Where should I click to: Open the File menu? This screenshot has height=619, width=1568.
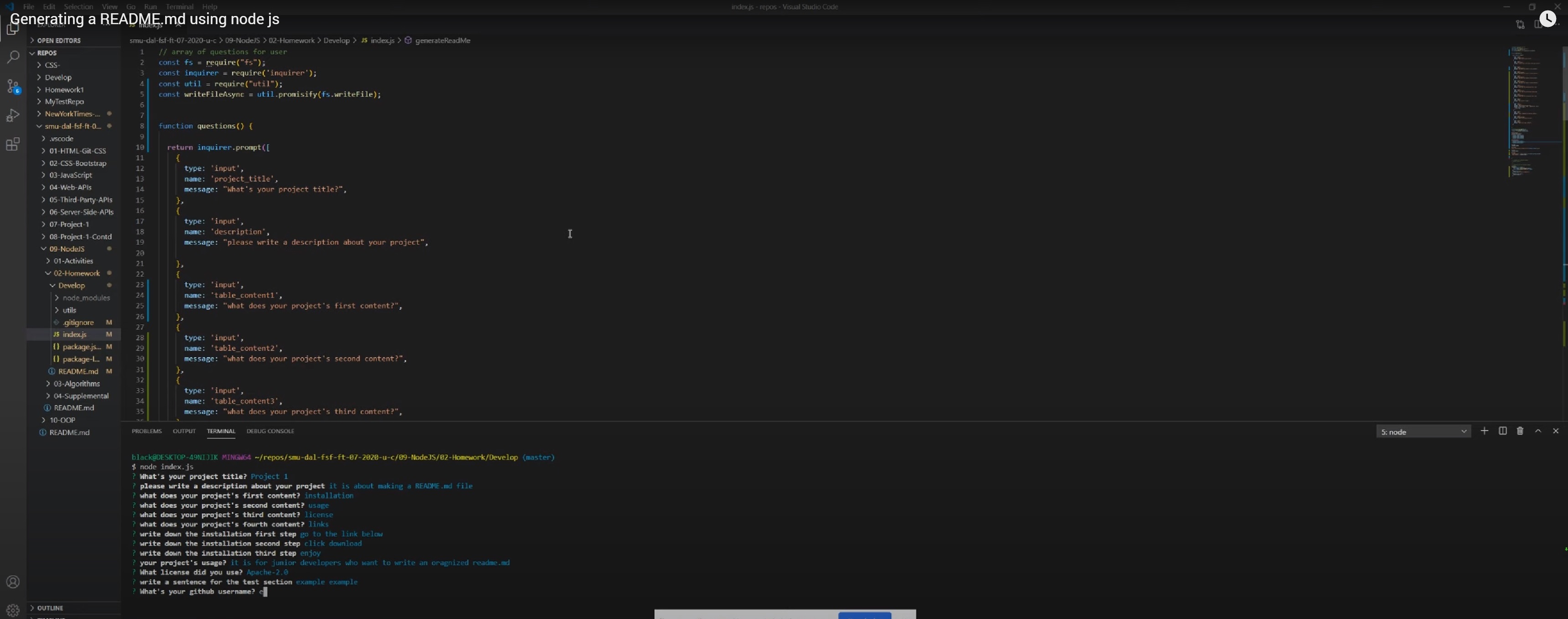coord(29,7)
